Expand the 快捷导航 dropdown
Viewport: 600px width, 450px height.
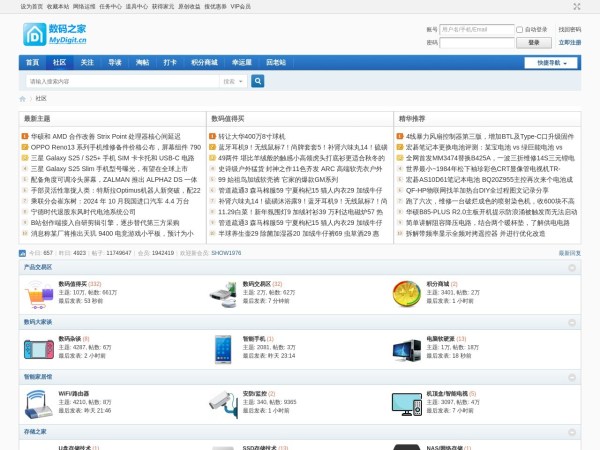pos(555,62)
